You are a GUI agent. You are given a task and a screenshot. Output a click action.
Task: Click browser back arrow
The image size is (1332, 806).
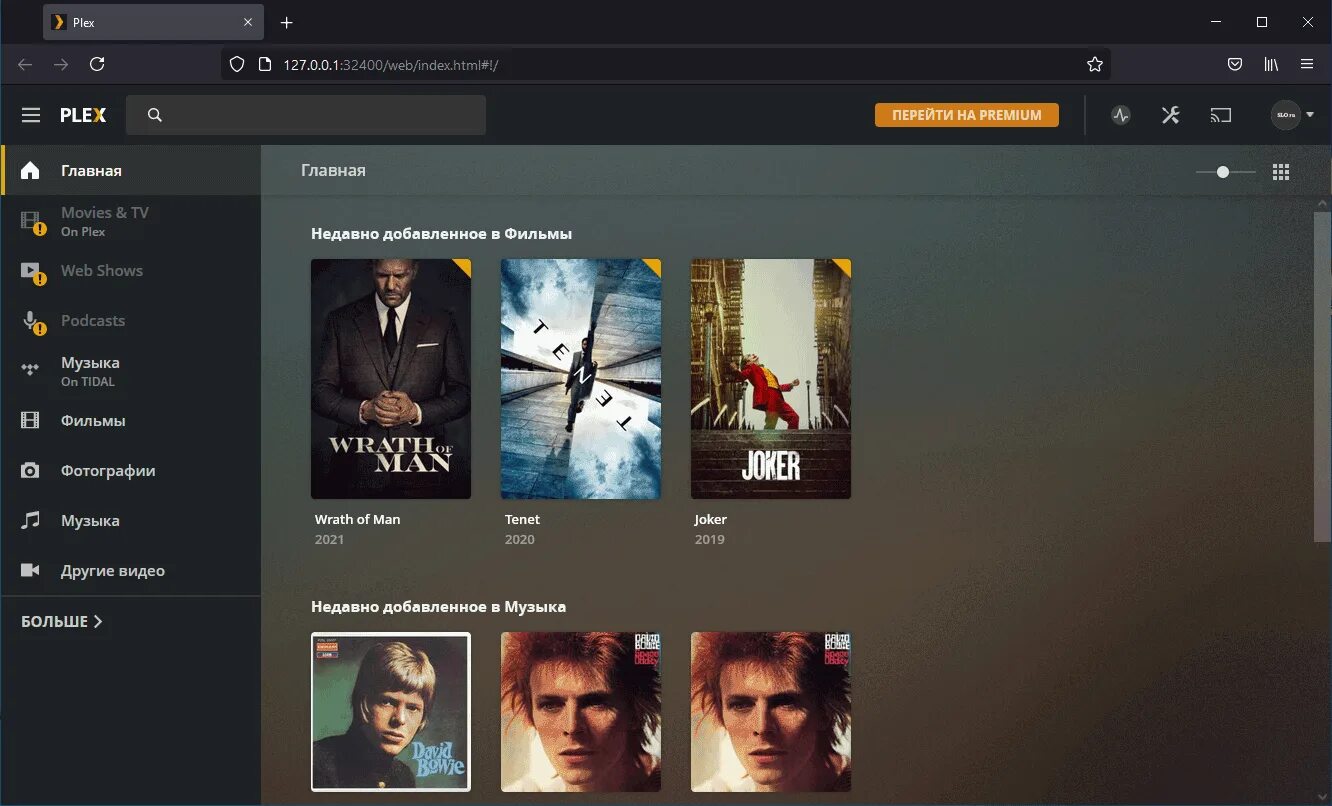pyautogui.click(x=25, y=64)
